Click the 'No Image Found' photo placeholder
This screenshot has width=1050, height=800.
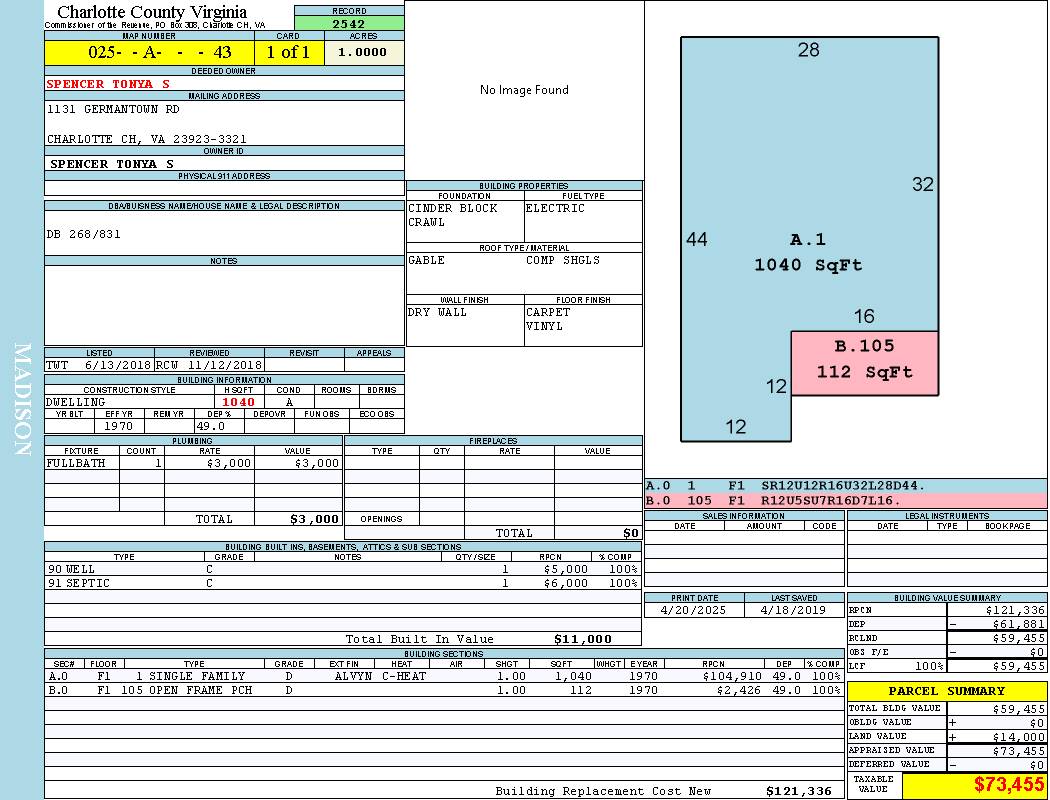[x=524, y=90]
